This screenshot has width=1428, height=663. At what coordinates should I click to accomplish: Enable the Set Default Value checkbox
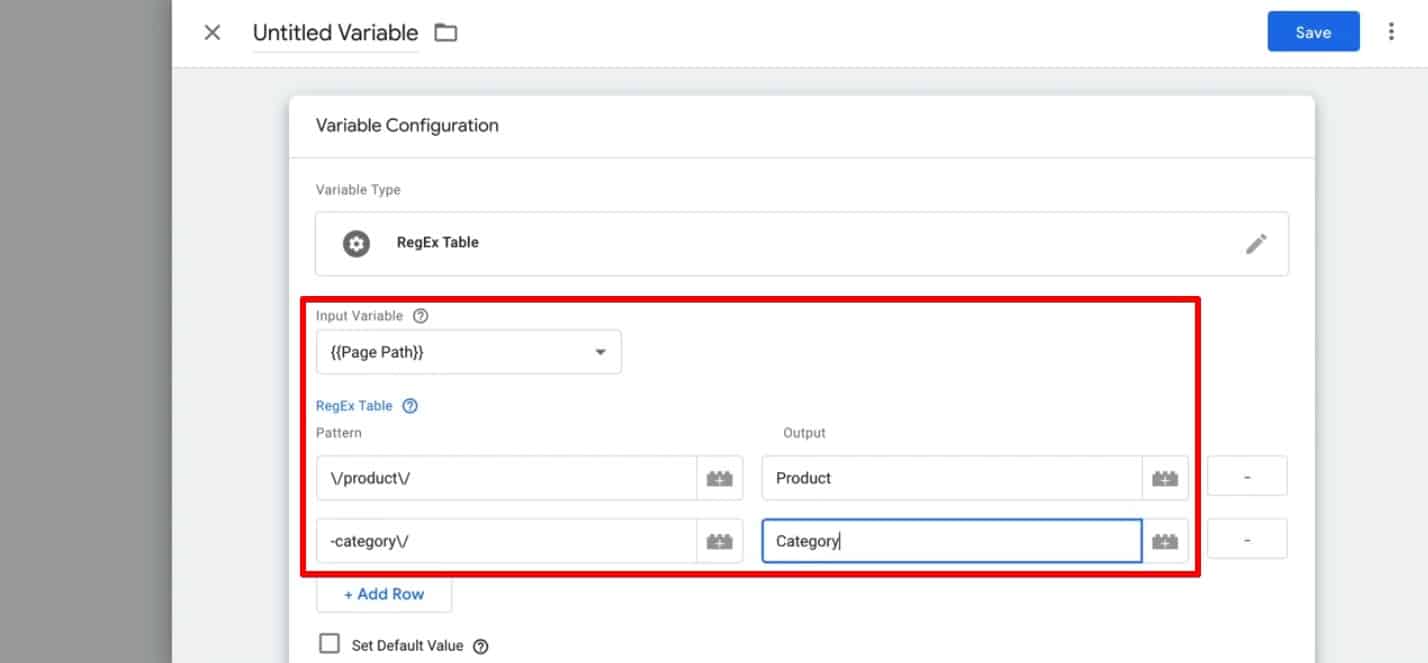point(329,644)
